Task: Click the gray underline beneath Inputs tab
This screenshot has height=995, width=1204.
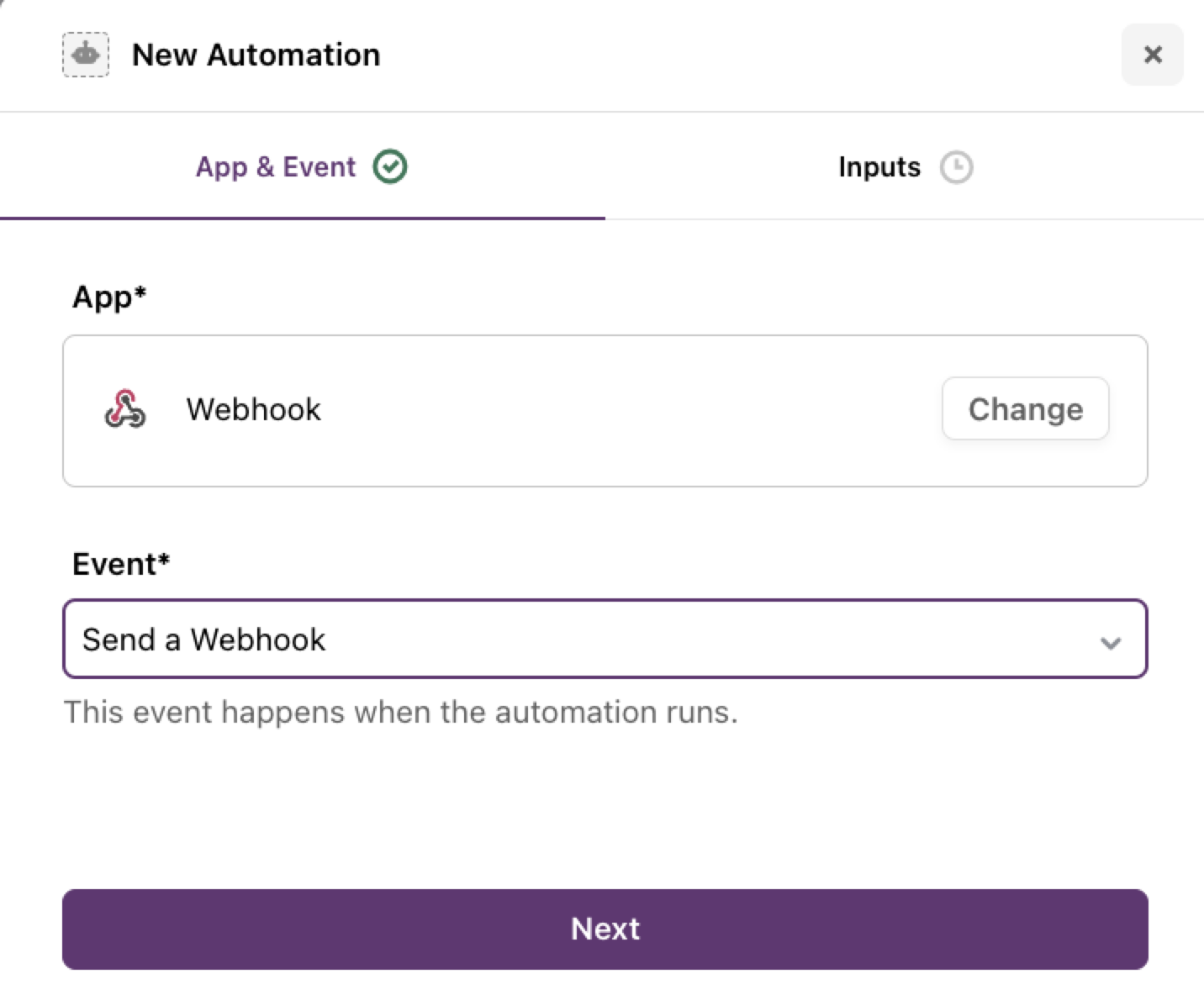Action: pos(904,218)
